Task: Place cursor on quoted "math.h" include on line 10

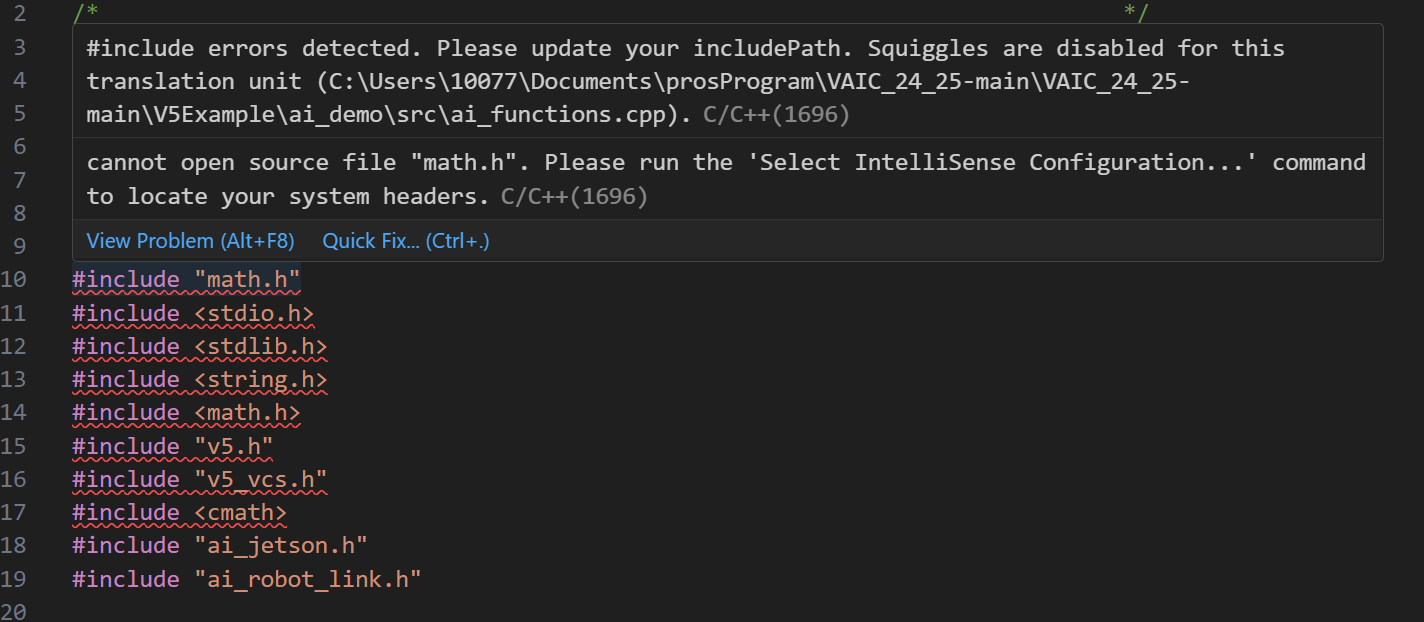Action: 248,280
